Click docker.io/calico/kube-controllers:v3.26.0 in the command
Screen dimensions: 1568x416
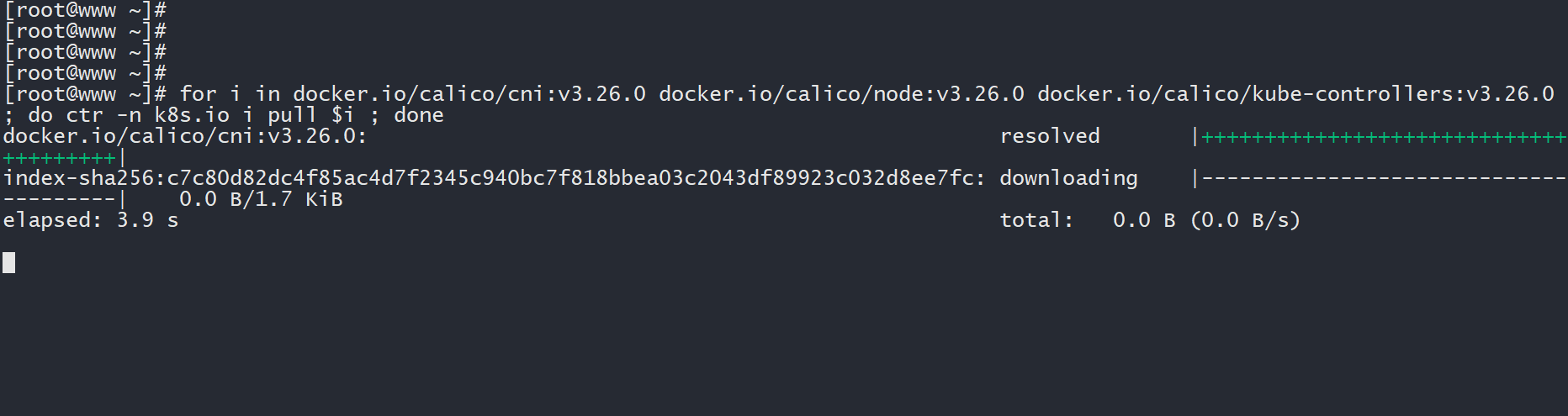coord(1295,94)
